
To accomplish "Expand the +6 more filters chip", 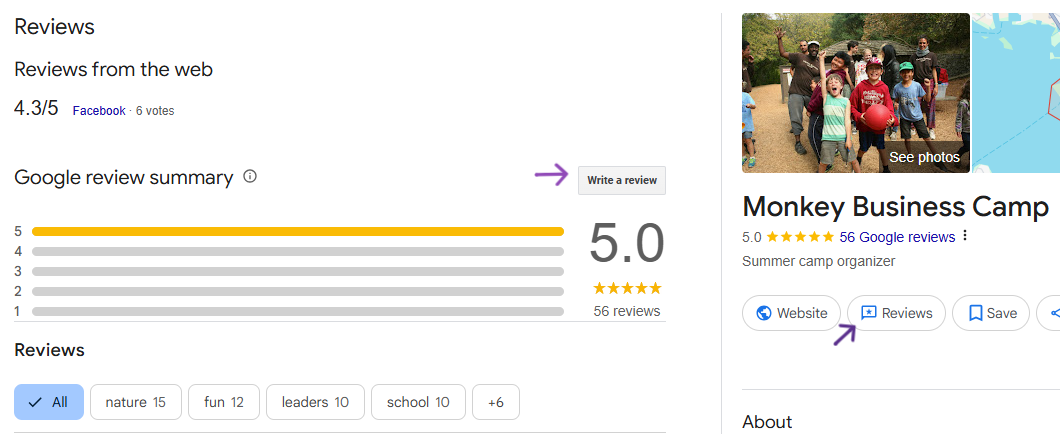I will point(496,402).
